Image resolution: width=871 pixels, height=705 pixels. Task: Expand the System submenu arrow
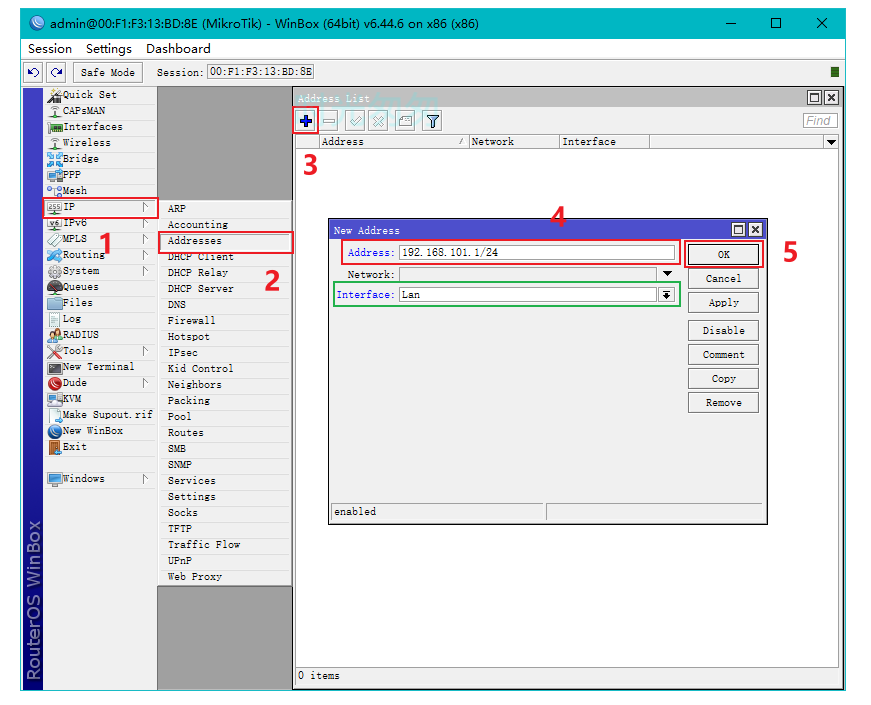[145, 271]
